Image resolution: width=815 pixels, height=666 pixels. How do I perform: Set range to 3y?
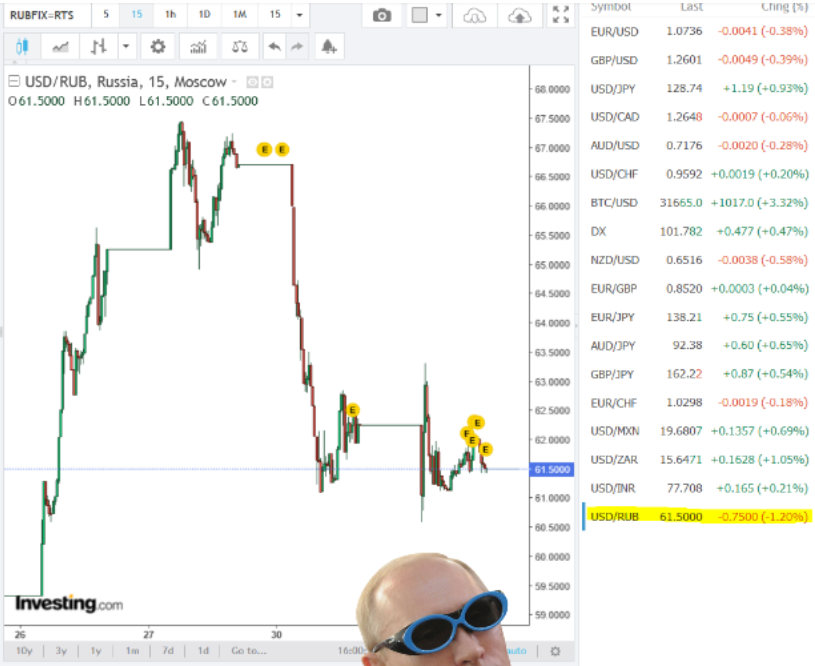[61, 651]
